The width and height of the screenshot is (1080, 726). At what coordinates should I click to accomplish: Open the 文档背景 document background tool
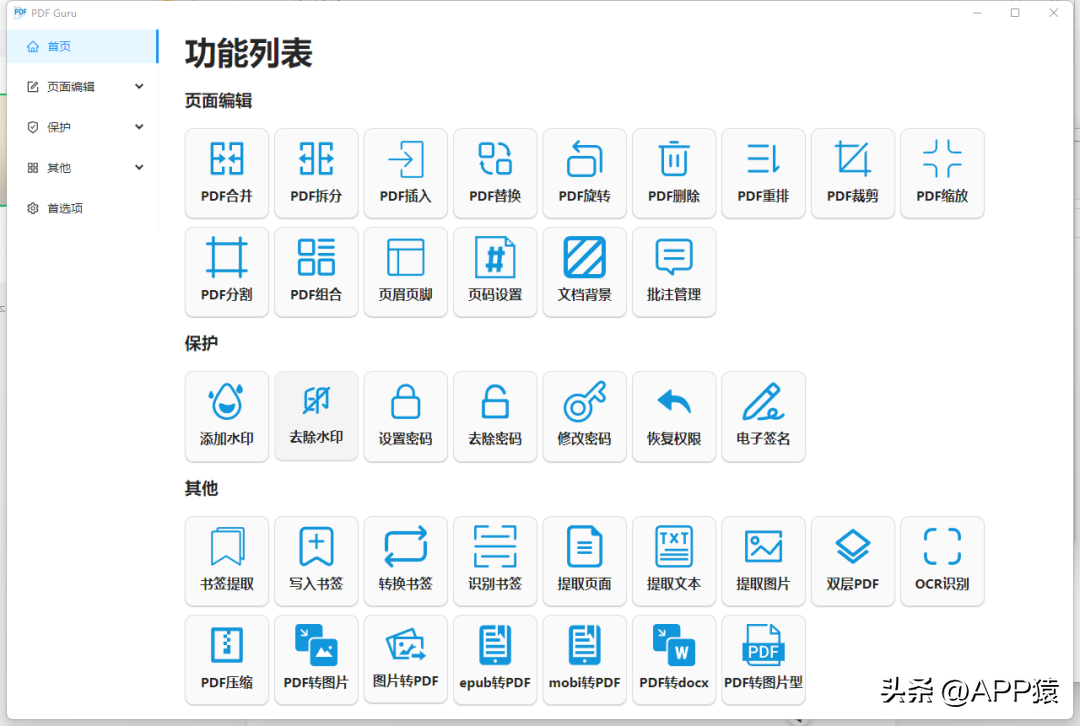tap(585, 272)
